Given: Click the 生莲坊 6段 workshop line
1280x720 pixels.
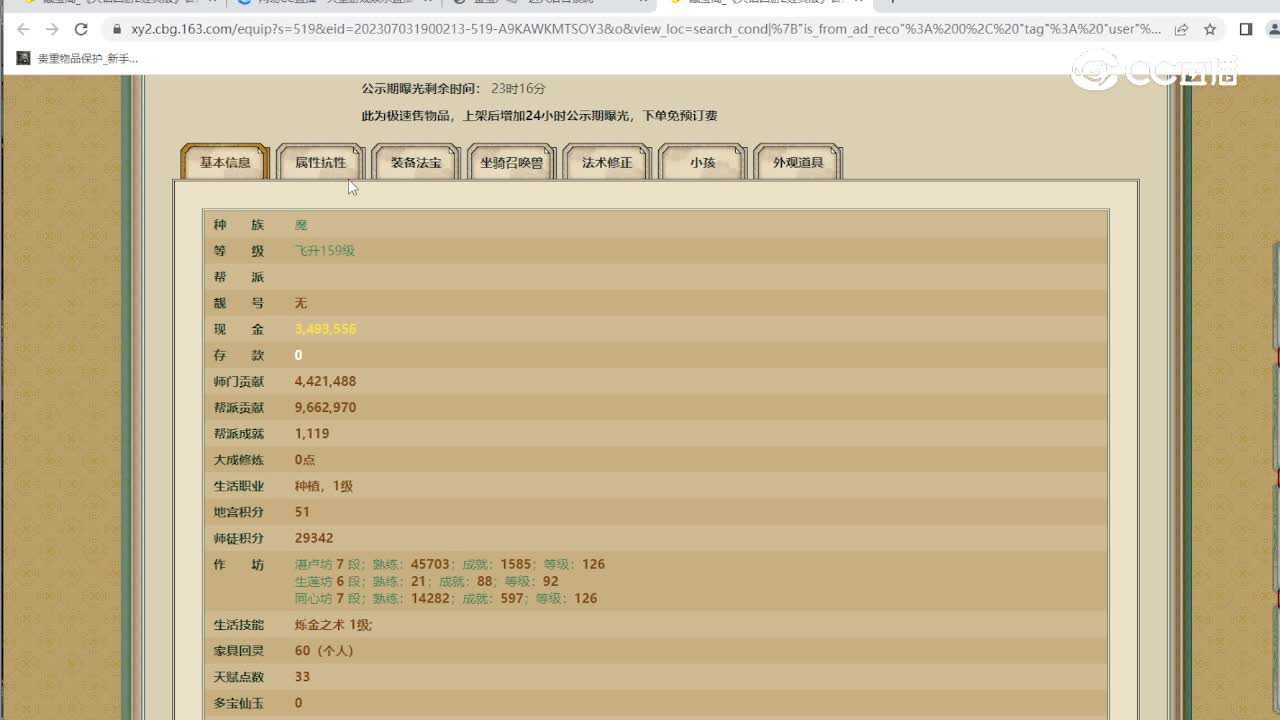Looking at the screenshot, I should click(427, 581).
